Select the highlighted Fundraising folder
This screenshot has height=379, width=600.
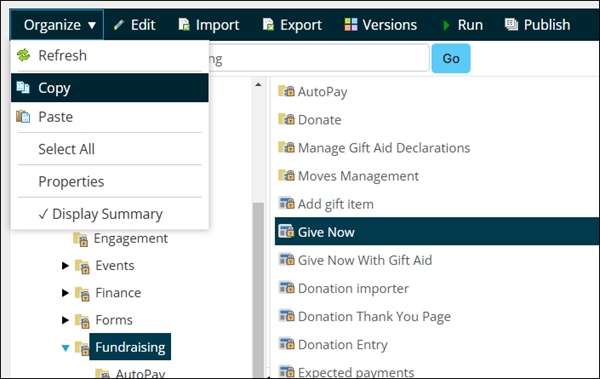click(x=130, y=347)
